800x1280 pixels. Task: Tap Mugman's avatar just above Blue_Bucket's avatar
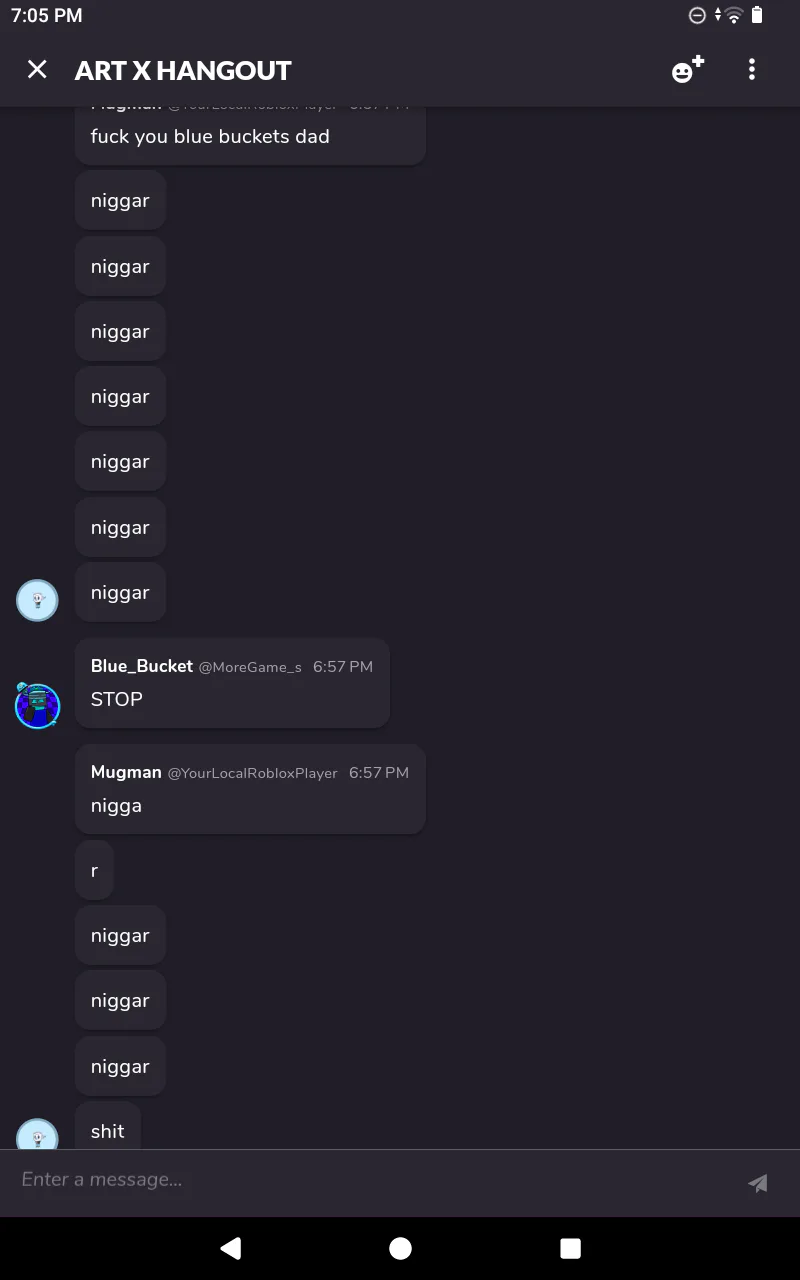click(38, 600)
